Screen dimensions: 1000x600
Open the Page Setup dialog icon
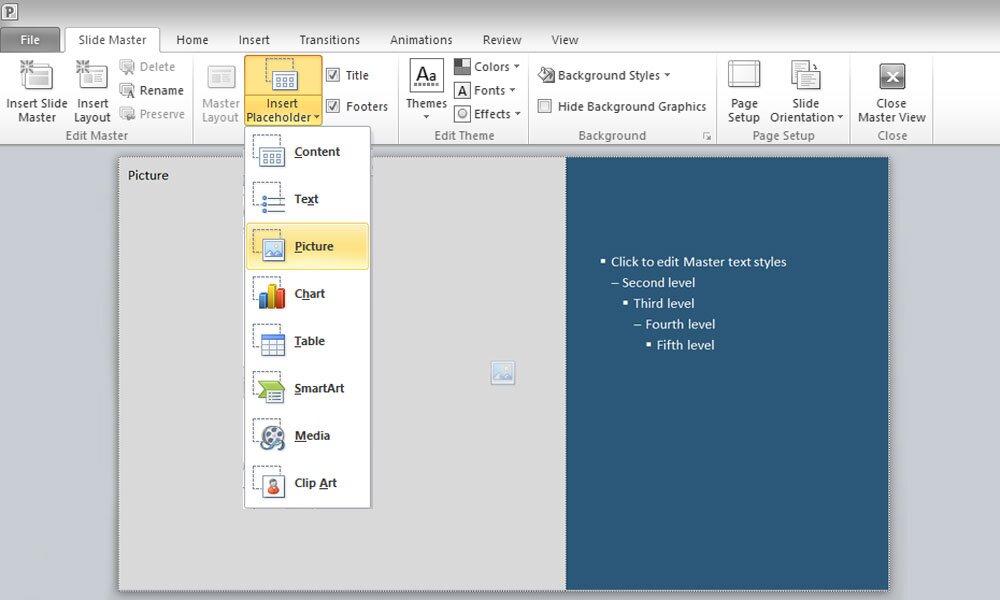click(x=743, y=78)
